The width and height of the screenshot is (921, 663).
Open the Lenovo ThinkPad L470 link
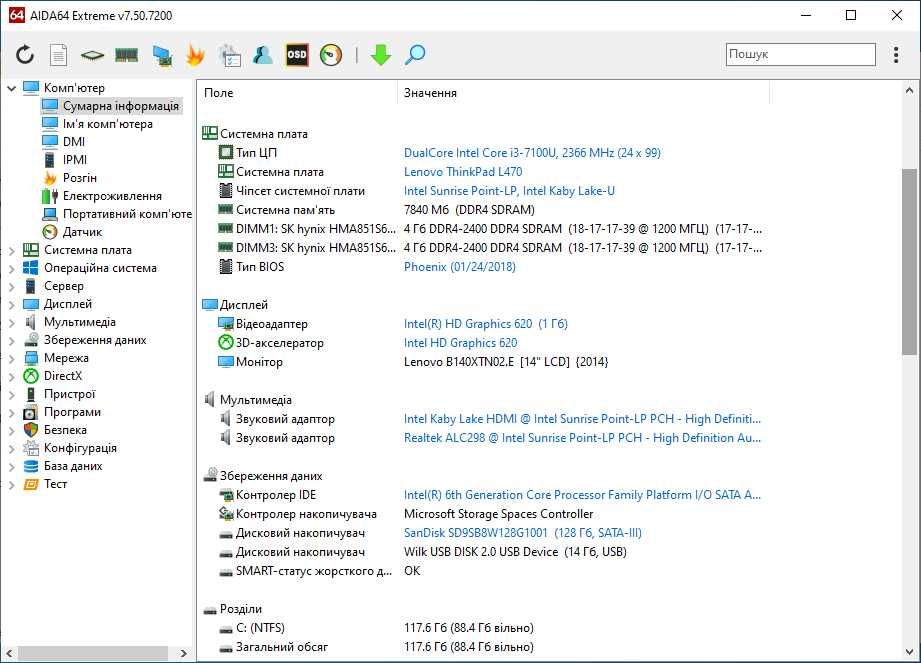click(x=463, y=172)
